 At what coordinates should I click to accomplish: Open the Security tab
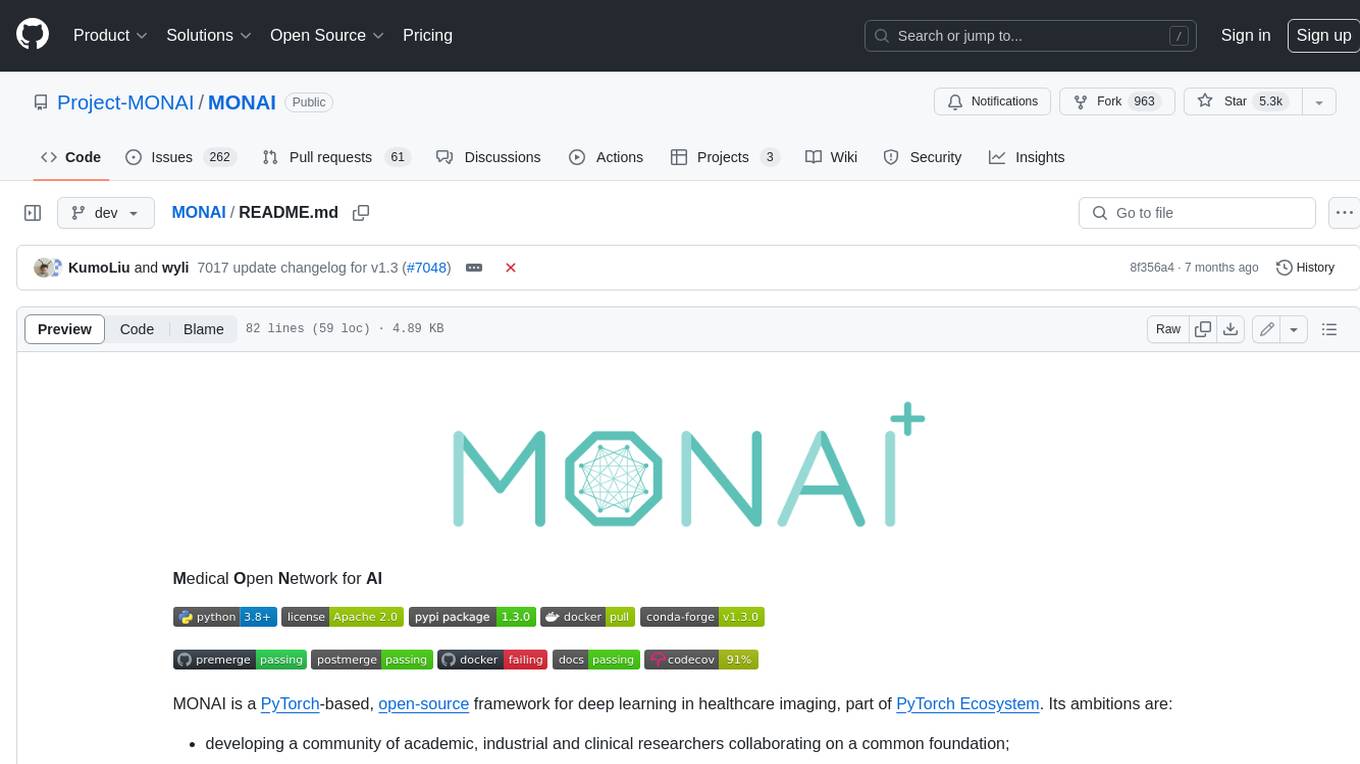[x=923, y=157]
